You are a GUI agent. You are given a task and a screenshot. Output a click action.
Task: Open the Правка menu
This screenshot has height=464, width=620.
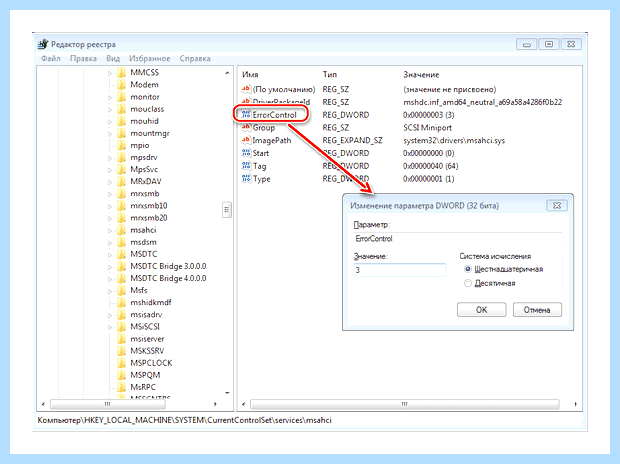point(83,59)
